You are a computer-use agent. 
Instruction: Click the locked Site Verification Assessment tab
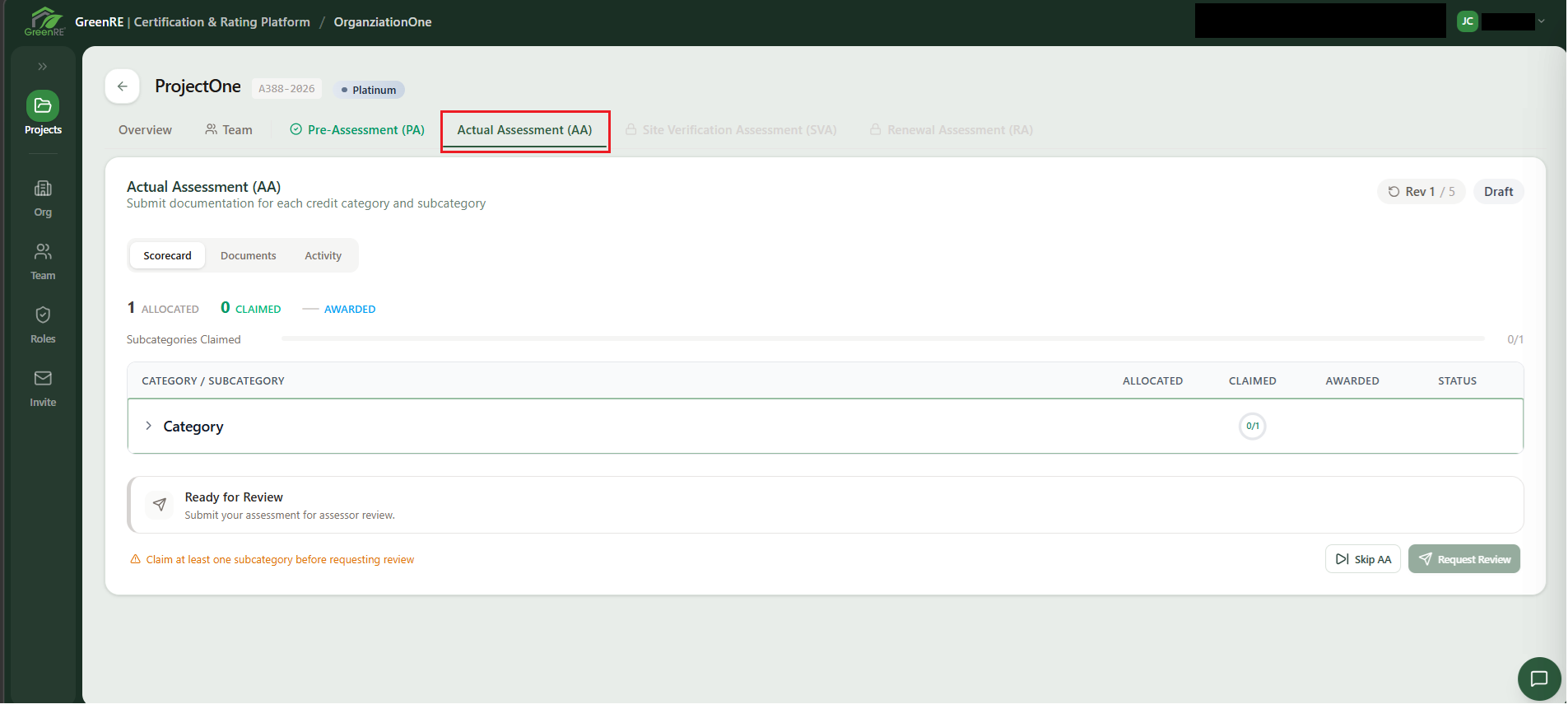tap(731, 130)
